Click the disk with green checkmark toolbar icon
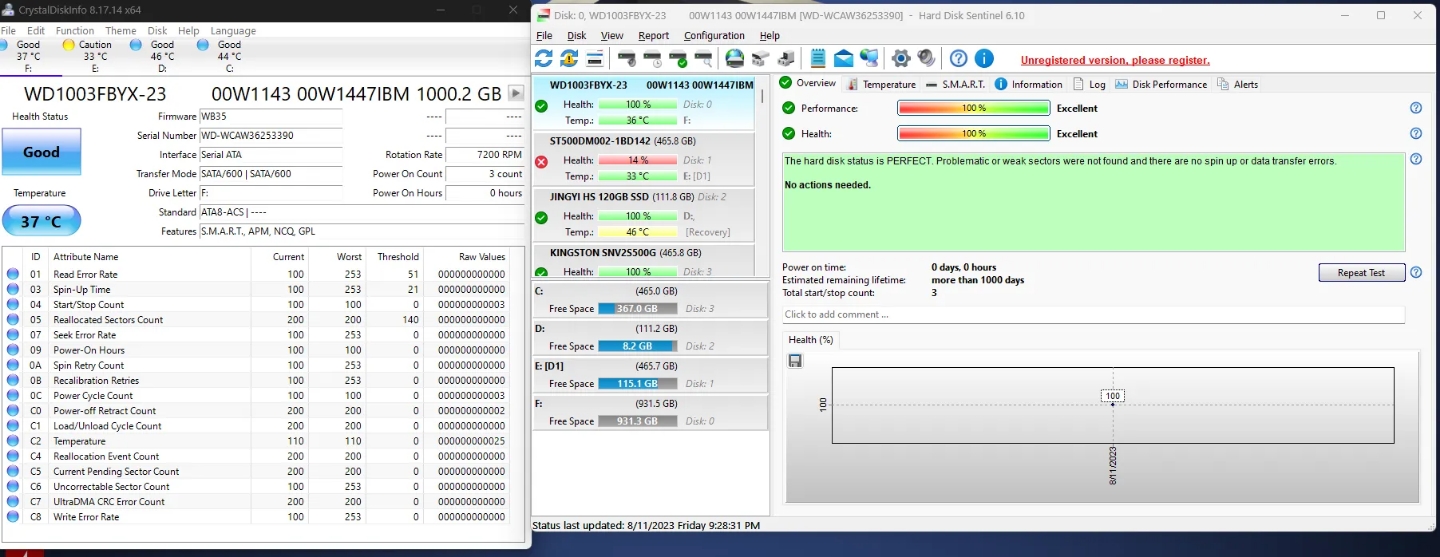This screenshot has width=1440, height=557. coord(678,58)
